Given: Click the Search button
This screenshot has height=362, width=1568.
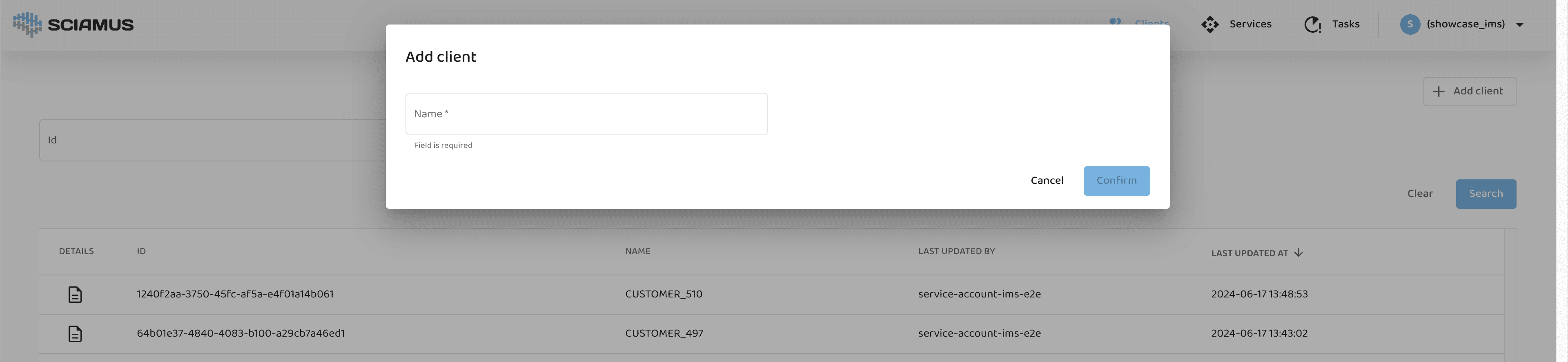Looking at the screenshot, I should point(1485,194).
